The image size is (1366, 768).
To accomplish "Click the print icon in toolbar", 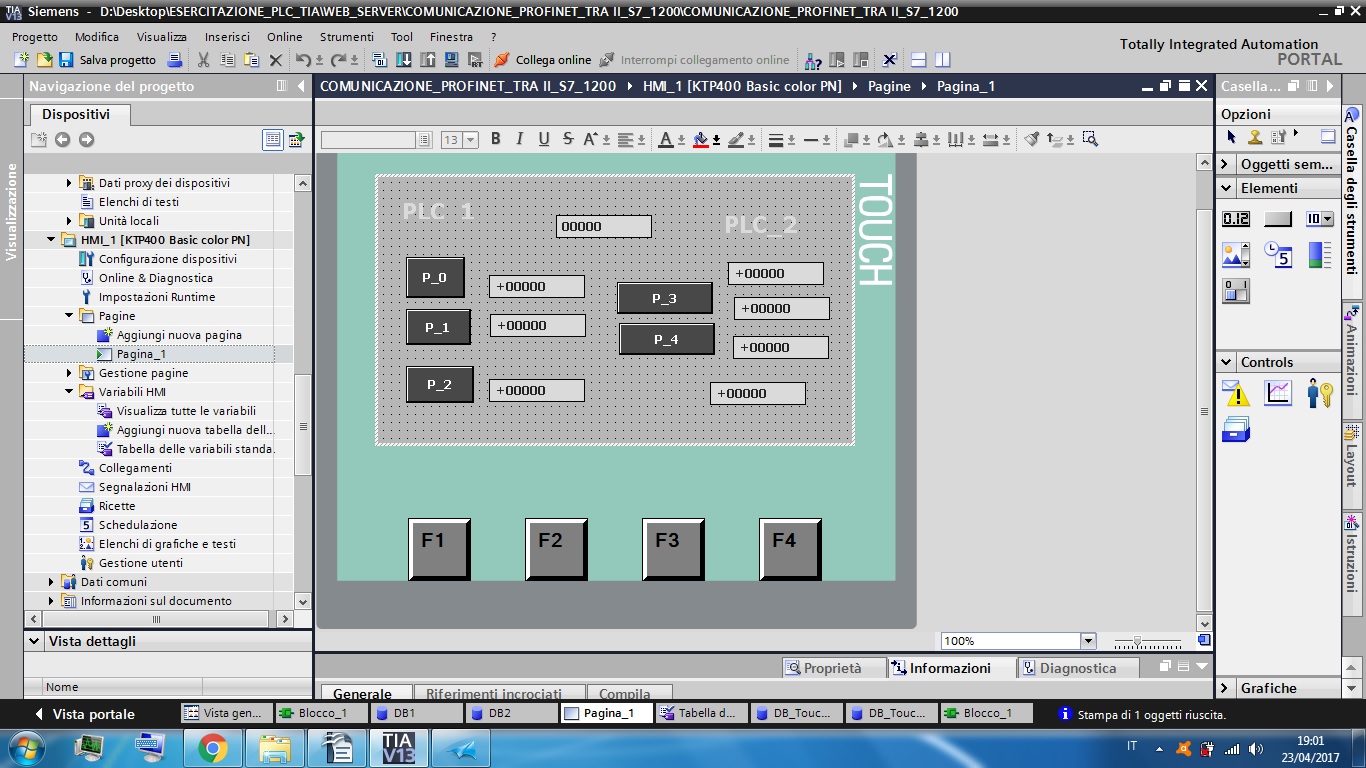I will pyautogui.click(x=174, y=60).
